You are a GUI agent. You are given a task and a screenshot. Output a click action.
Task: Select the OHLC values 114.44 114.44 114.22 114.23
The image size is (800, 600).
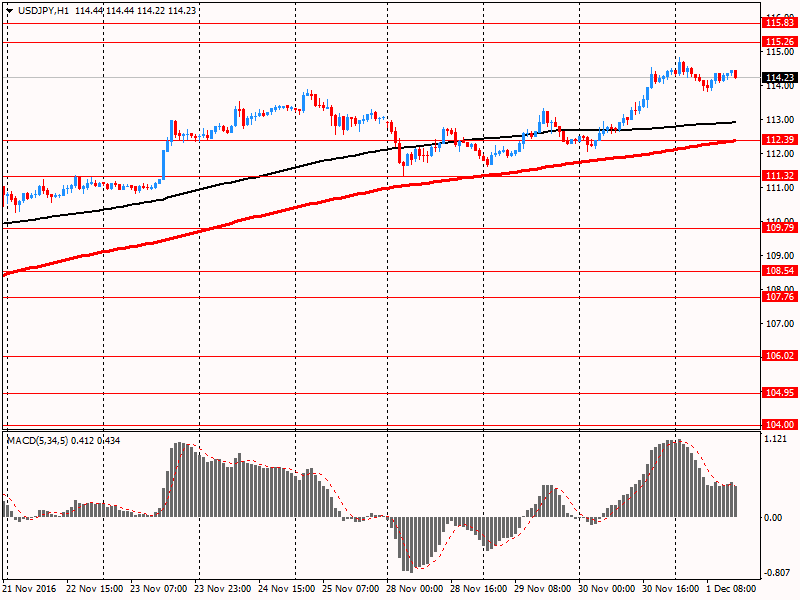click(x=135, y=10)
